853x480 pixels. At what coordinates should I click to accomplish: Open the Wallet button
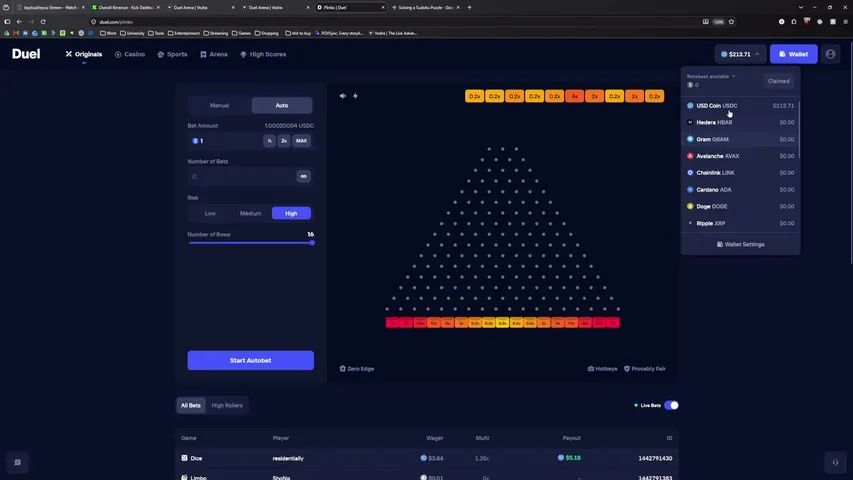pyautogui.click(x=793, y=54)
